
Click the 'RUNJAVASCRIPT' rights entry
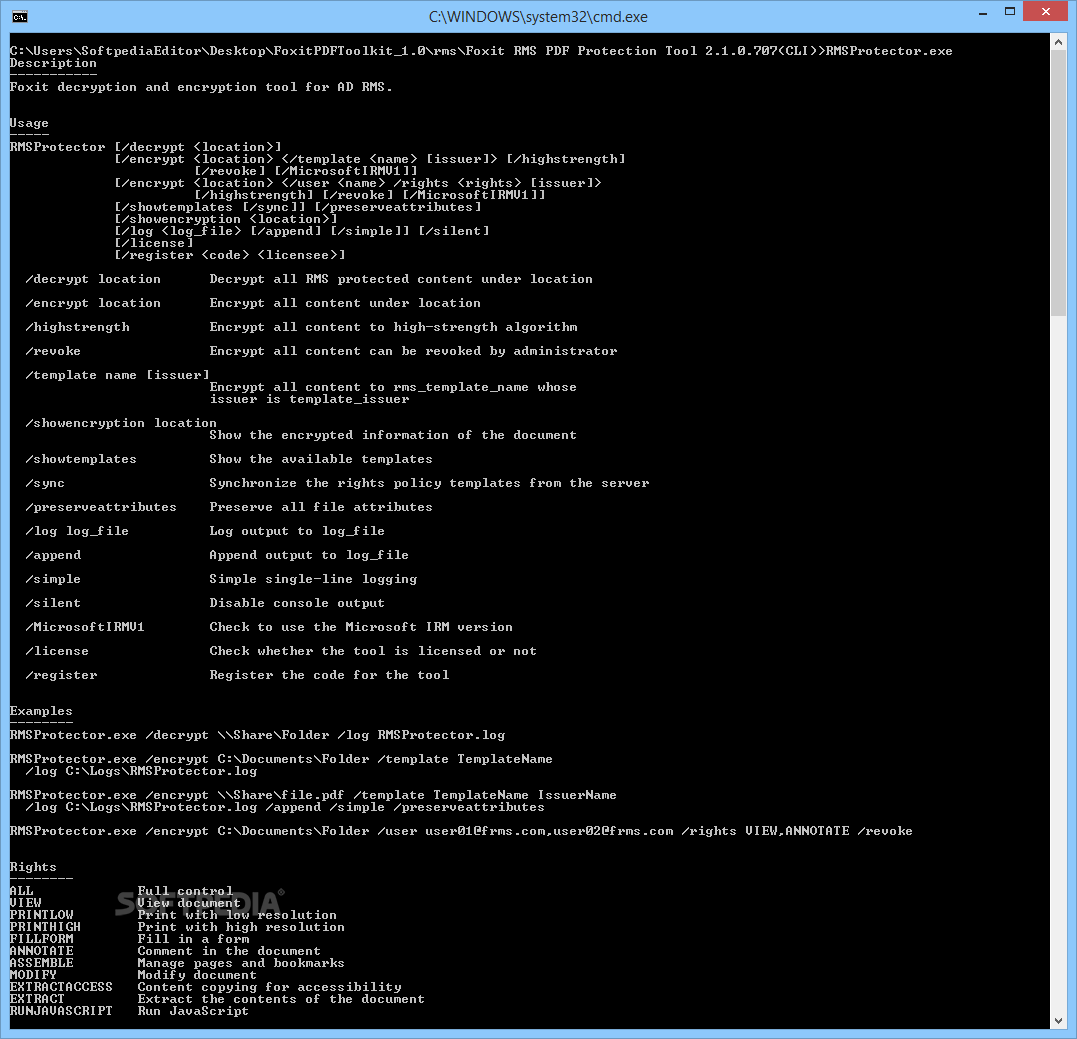[x=61, y=1011]
